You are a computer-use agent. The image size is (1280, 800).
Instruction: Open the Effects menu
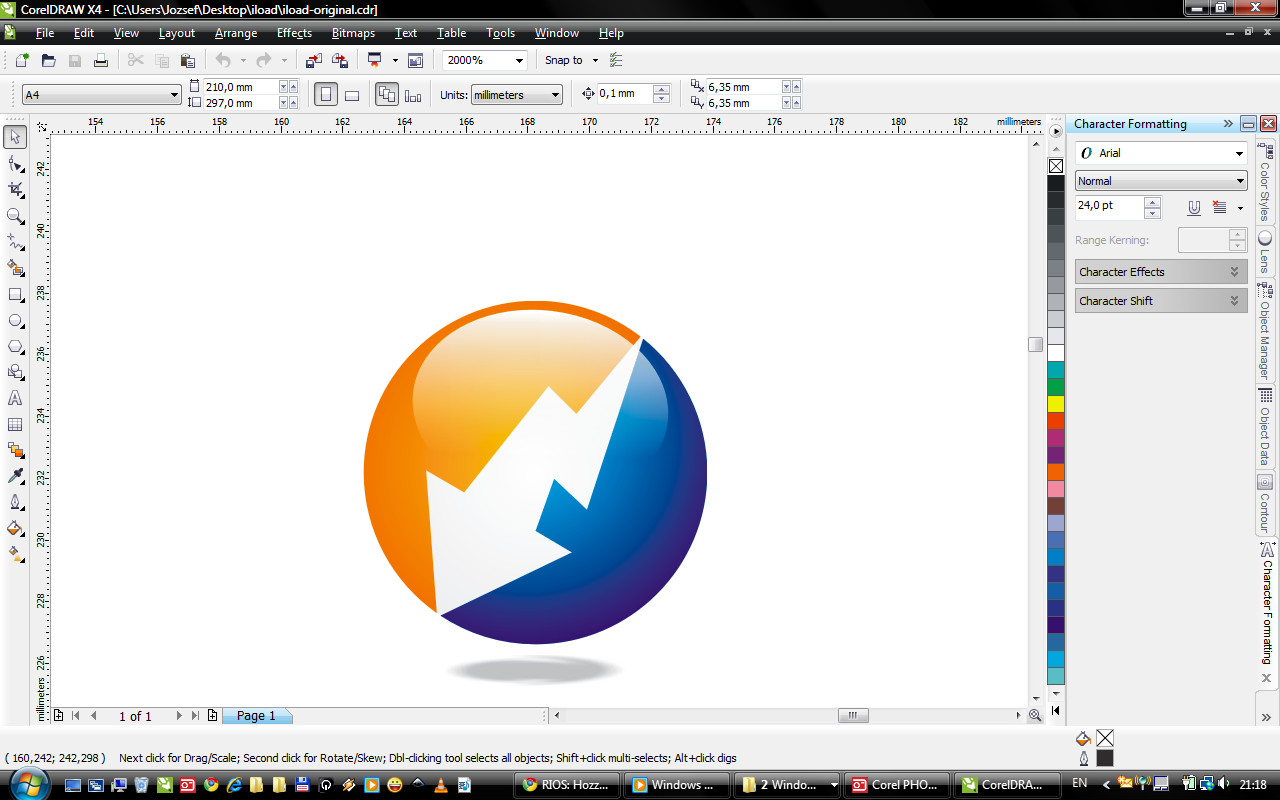coord(294,33)
